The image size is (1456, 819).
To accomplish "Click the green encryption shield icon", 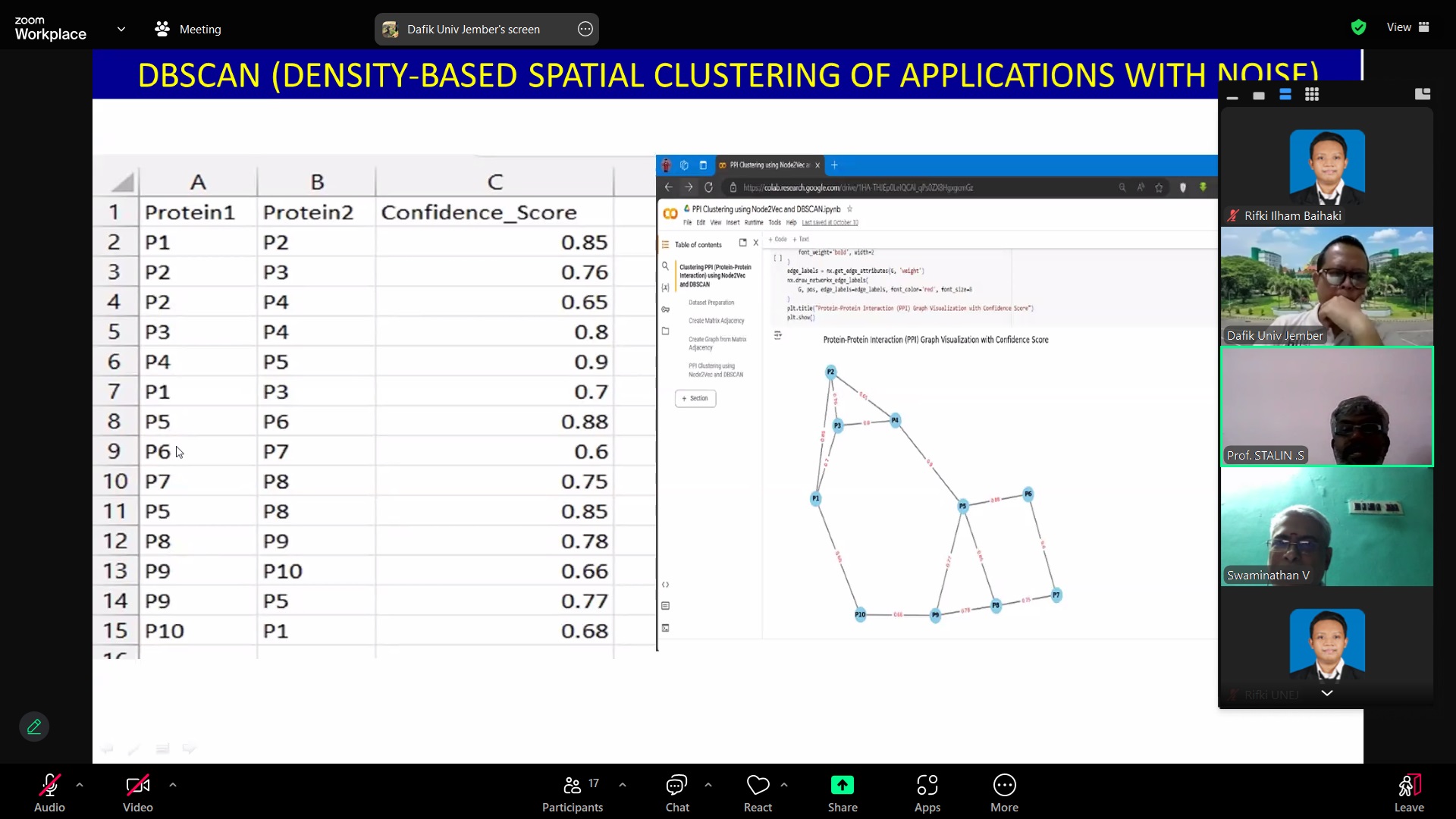I will click(x=1358, y=27).
